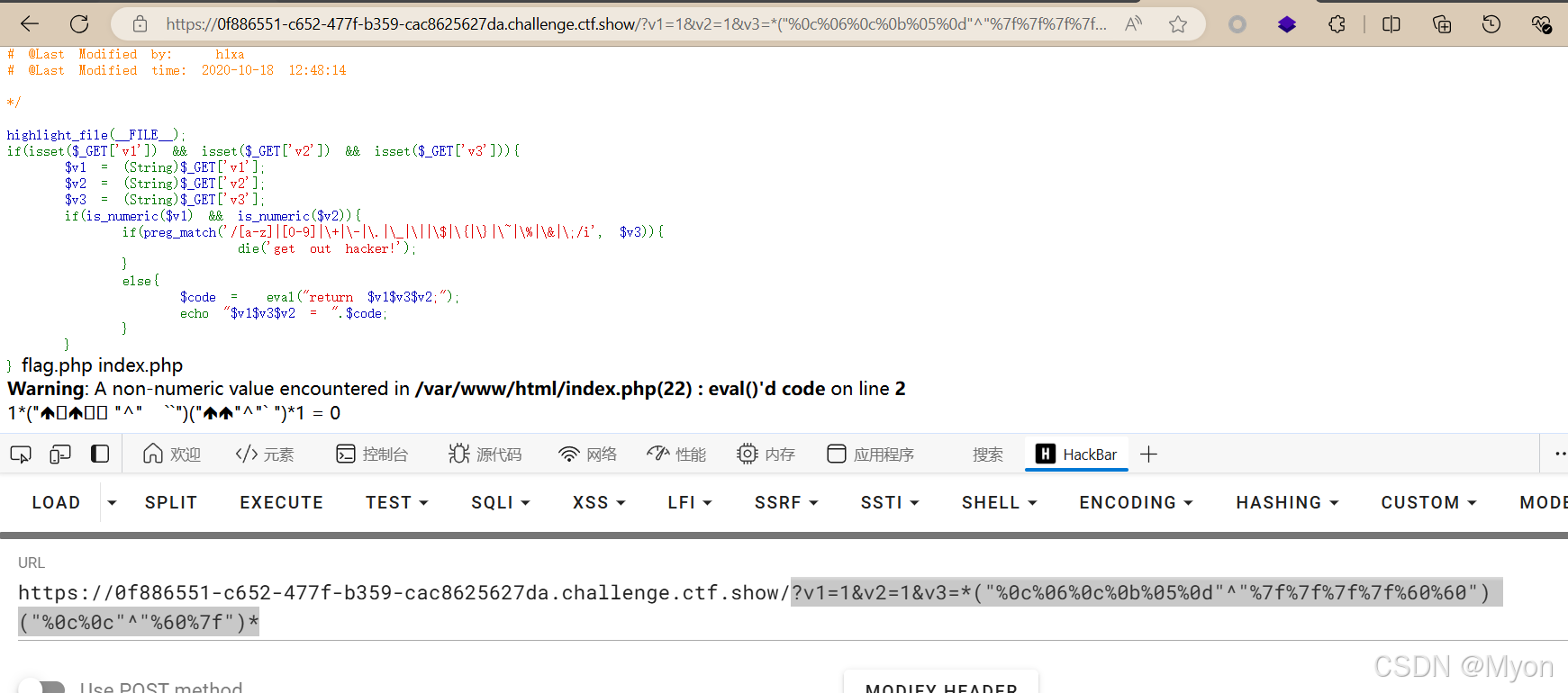Open the purple diamond extension icon
1568x693 pixels.
click(1287, 24)
